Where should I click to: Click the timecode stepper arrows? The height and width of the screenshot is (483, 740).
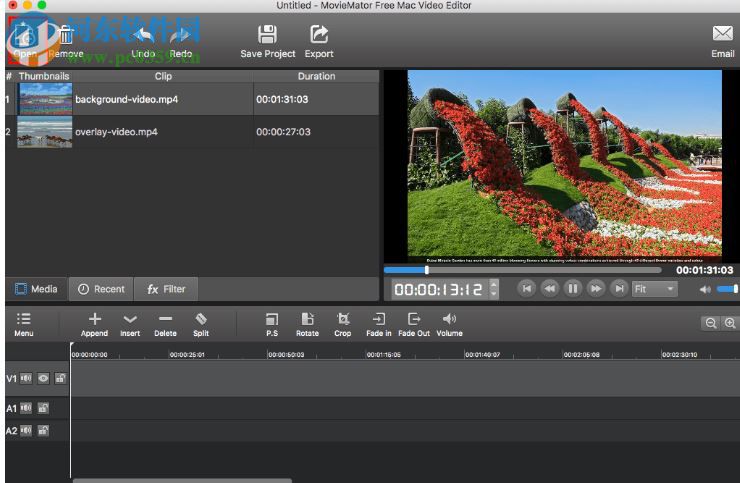click(494, 288)
